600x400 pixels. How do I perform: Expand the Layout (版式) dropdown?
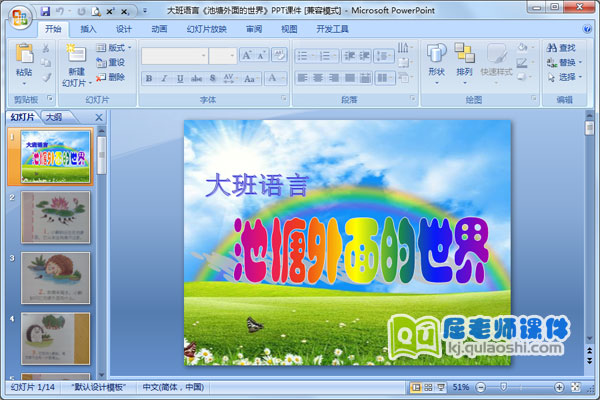[116, 48]
